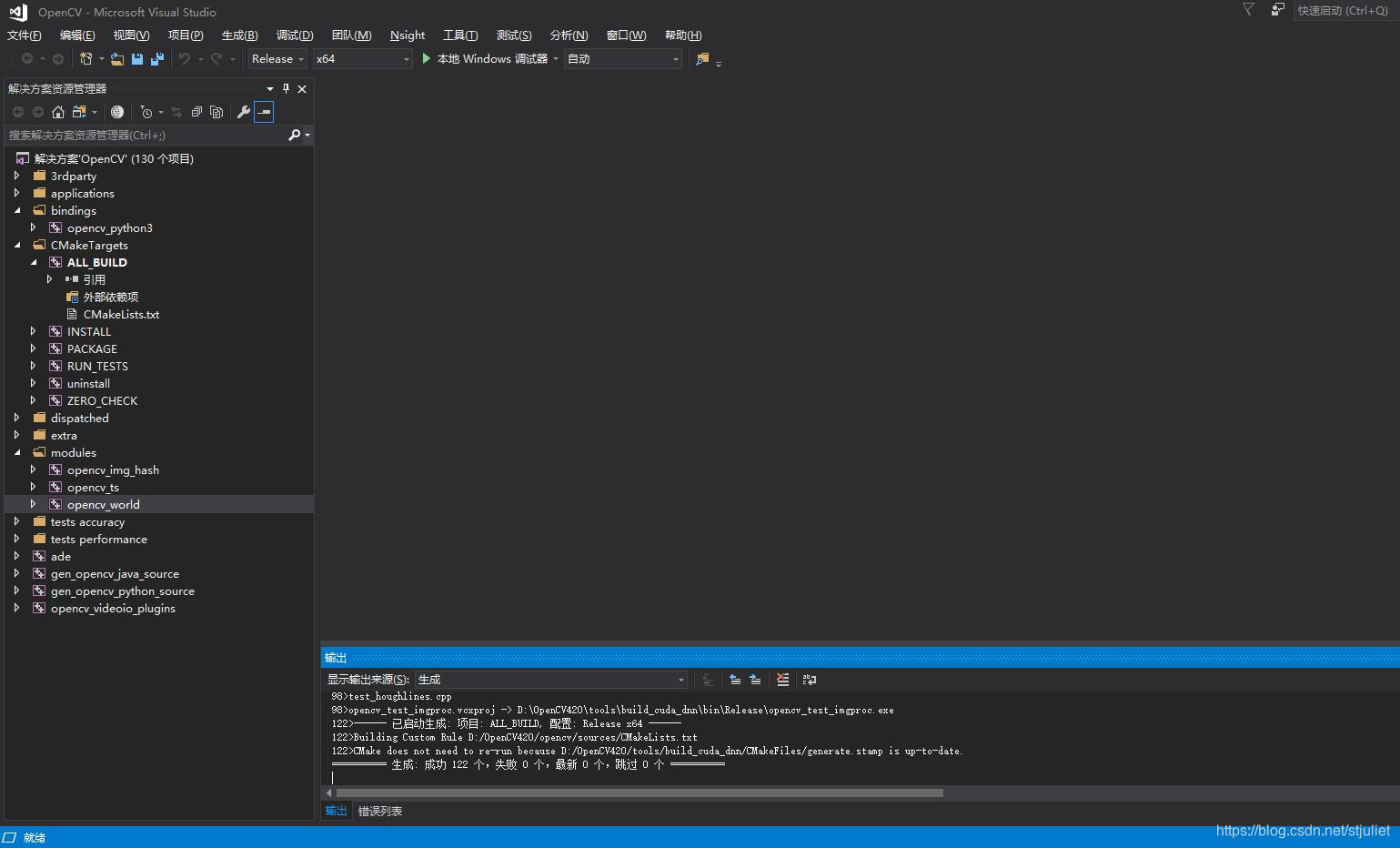
Task: Open the debugger target dropdown arrow
Action: tap(556, 59)
